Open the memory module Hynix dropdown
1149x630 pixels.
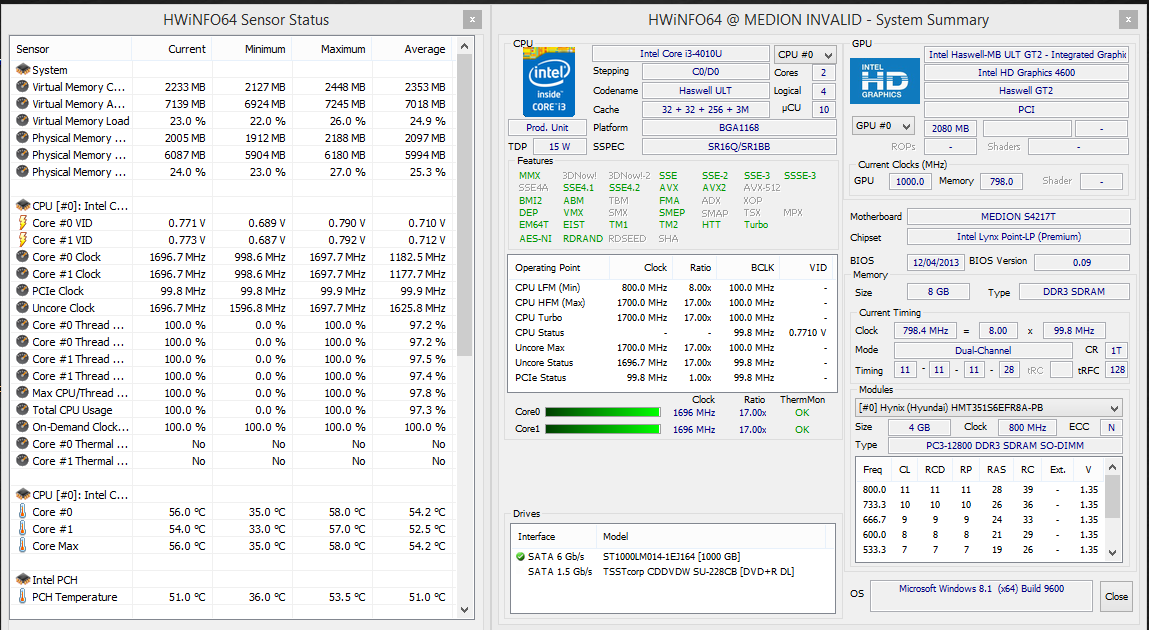click(990, 408)
